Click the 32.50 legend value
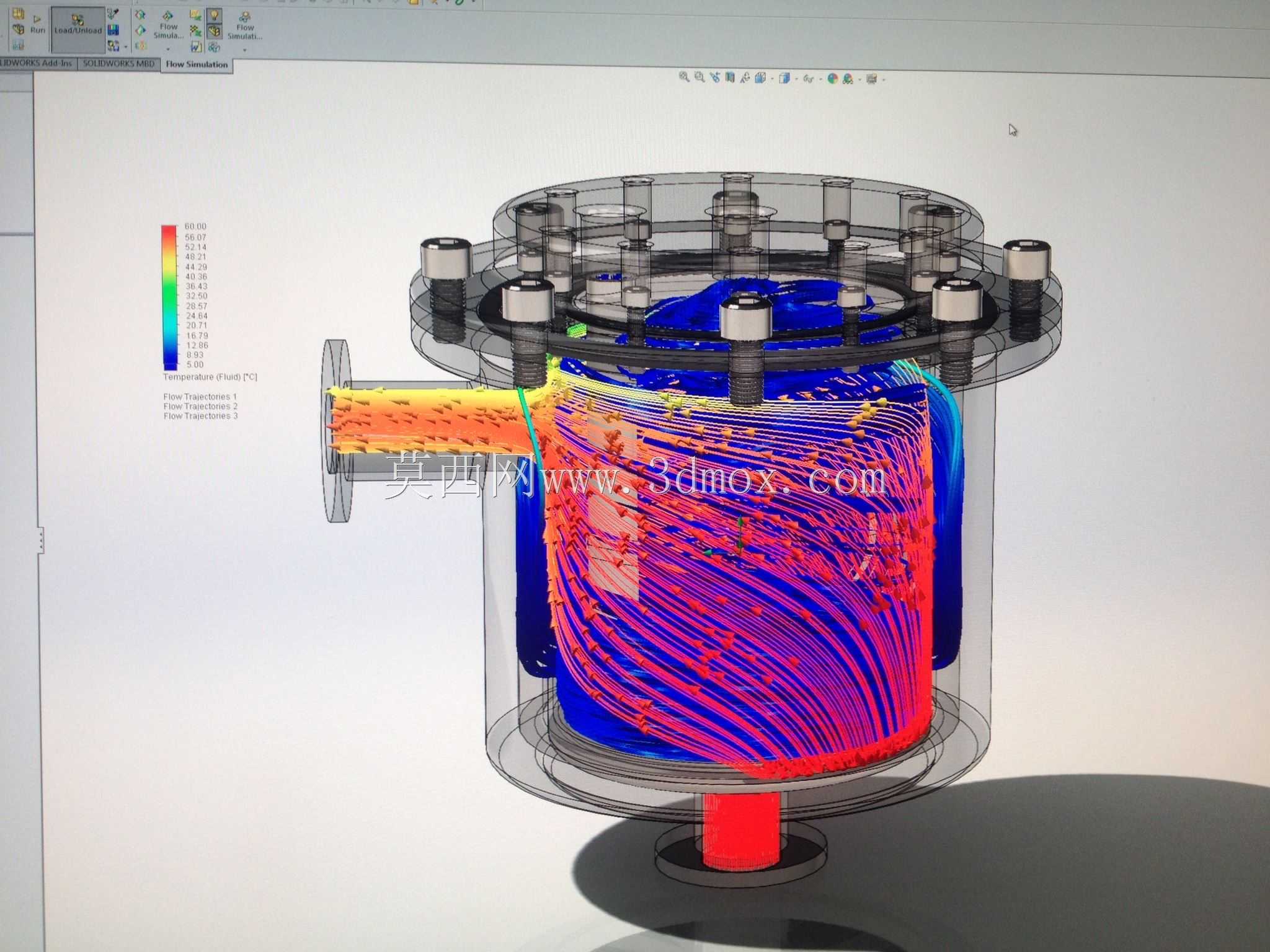This screenshot has width=1270, height=952. pyautogui.click(x=196, y=296)
